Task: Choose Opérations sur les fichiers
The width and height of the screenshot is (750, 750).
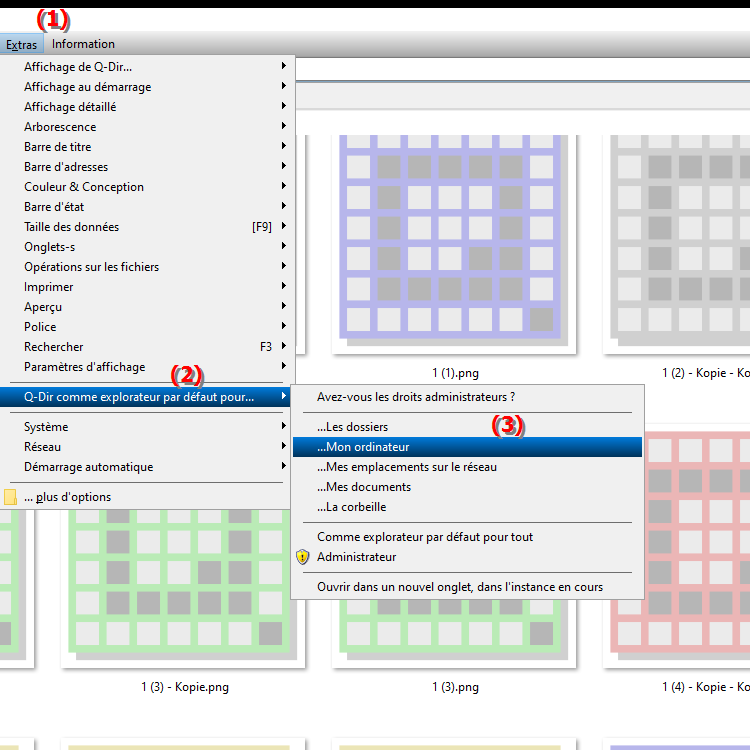Action: [x=147, y=267]
